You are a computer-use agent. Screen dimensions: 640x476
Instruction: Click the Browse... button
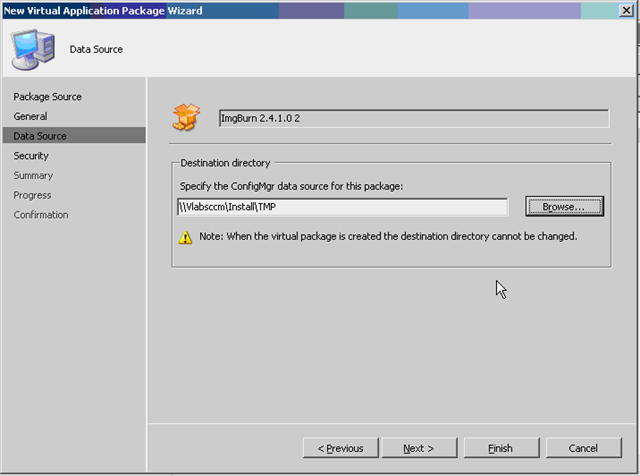[564, 207]
